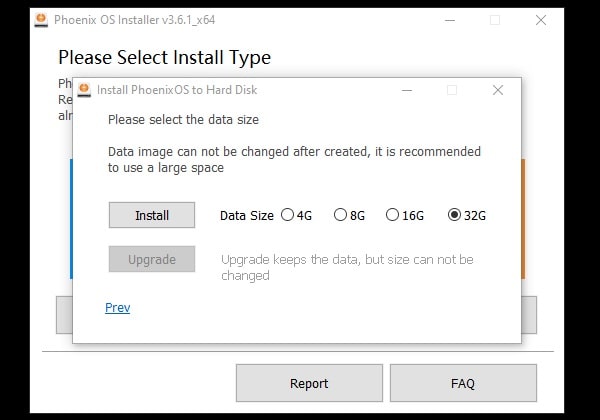Open the Report button in main installer

pos(309,383)
